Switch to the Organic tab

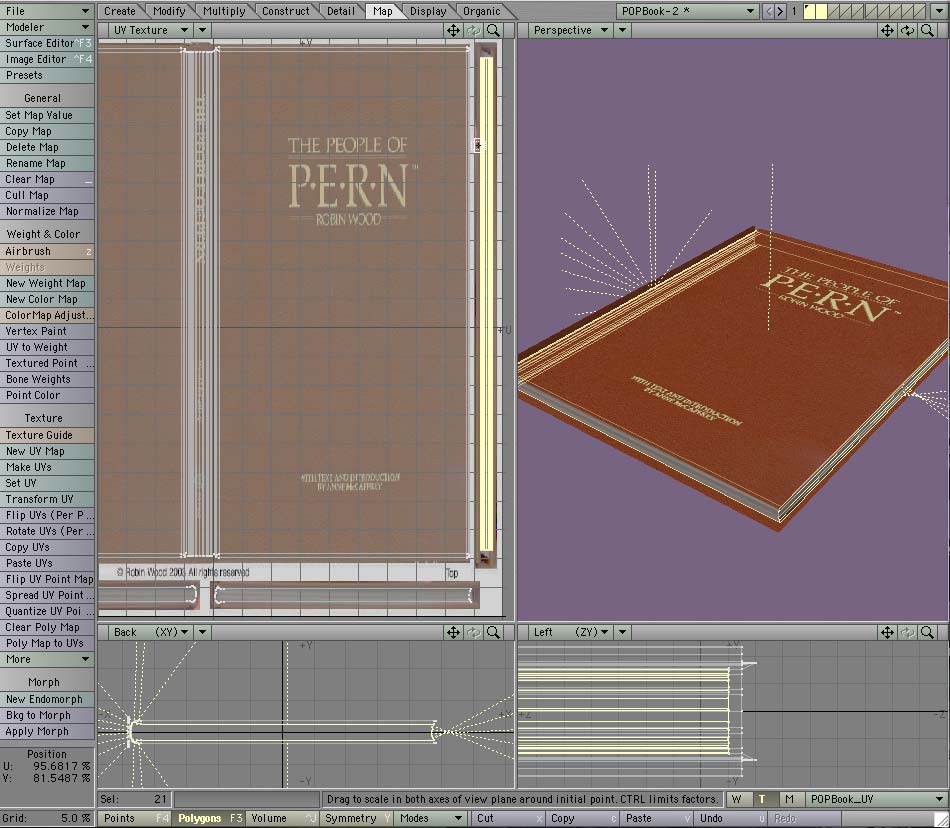pyautogui.click(x=482, y=11)
